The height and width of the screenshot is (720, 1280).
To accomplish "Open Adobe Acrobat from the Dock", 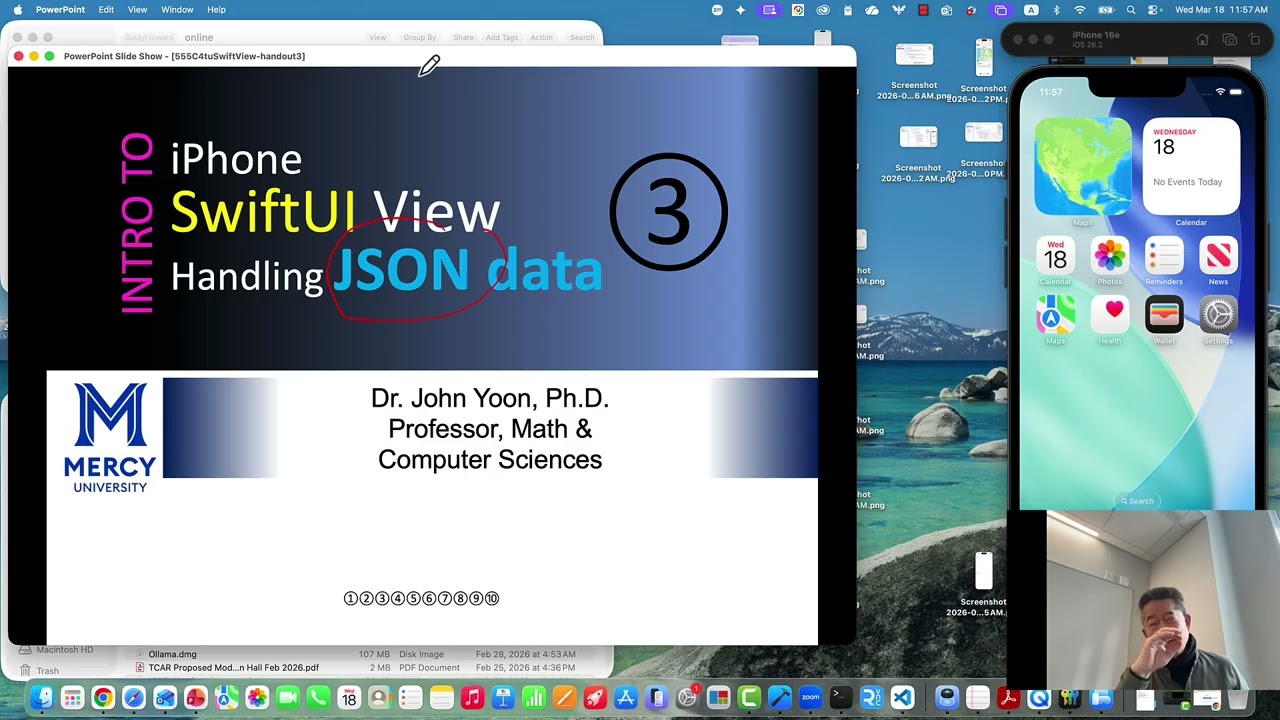I will 1008,698.
